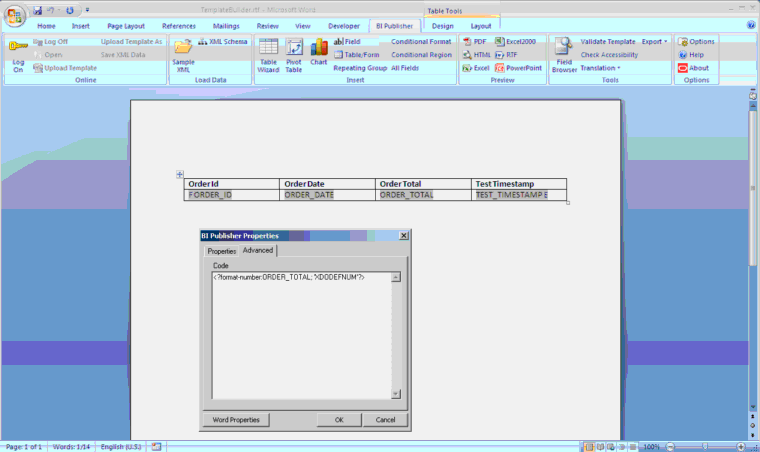
Task: Confirm dialog with OK button
Action: click(x=339, y=420)
